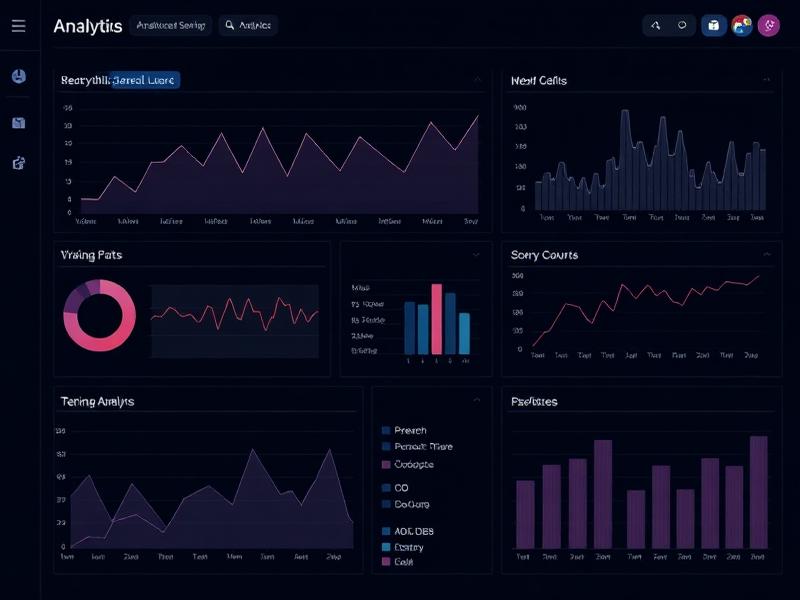Open the book-shaped sidebar icon
800x600 pixels.
(19, 122)
